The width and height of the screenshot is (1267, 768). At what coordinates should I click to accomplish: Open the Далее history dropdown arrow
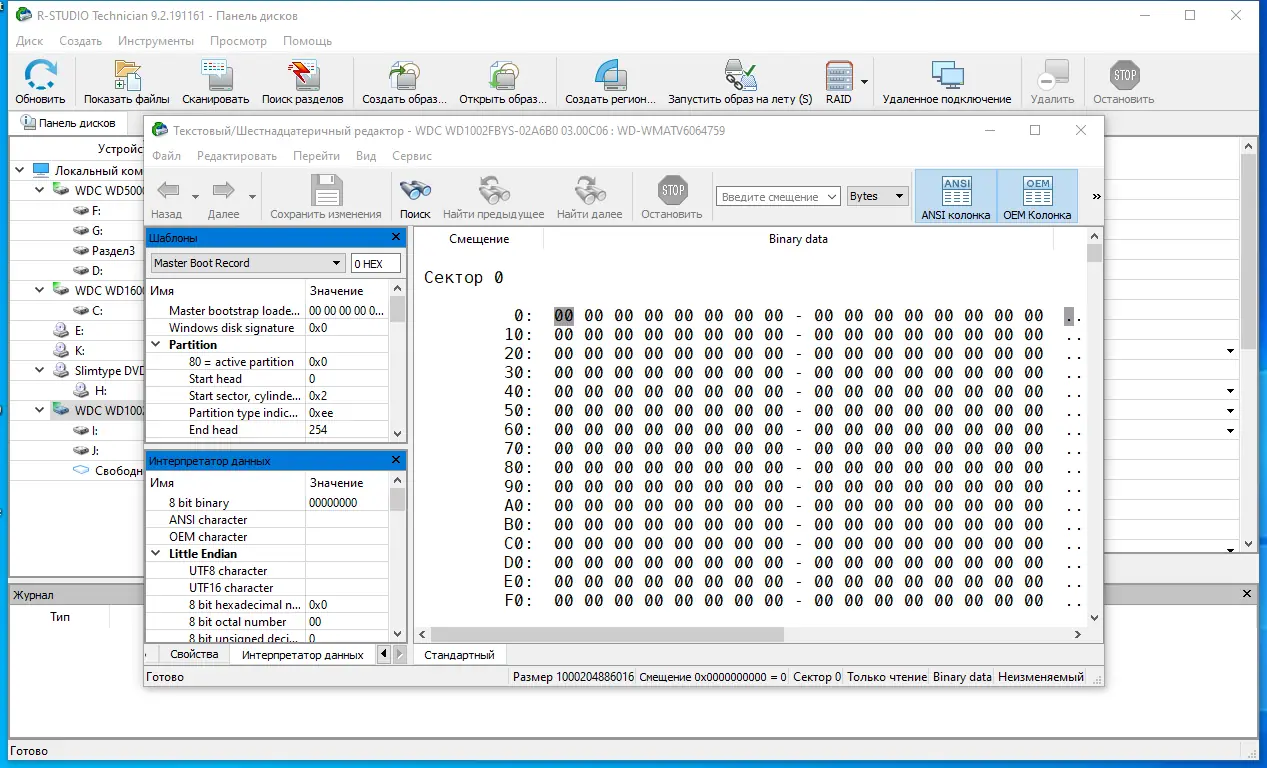pyautogui.click(x=252, y=196)
